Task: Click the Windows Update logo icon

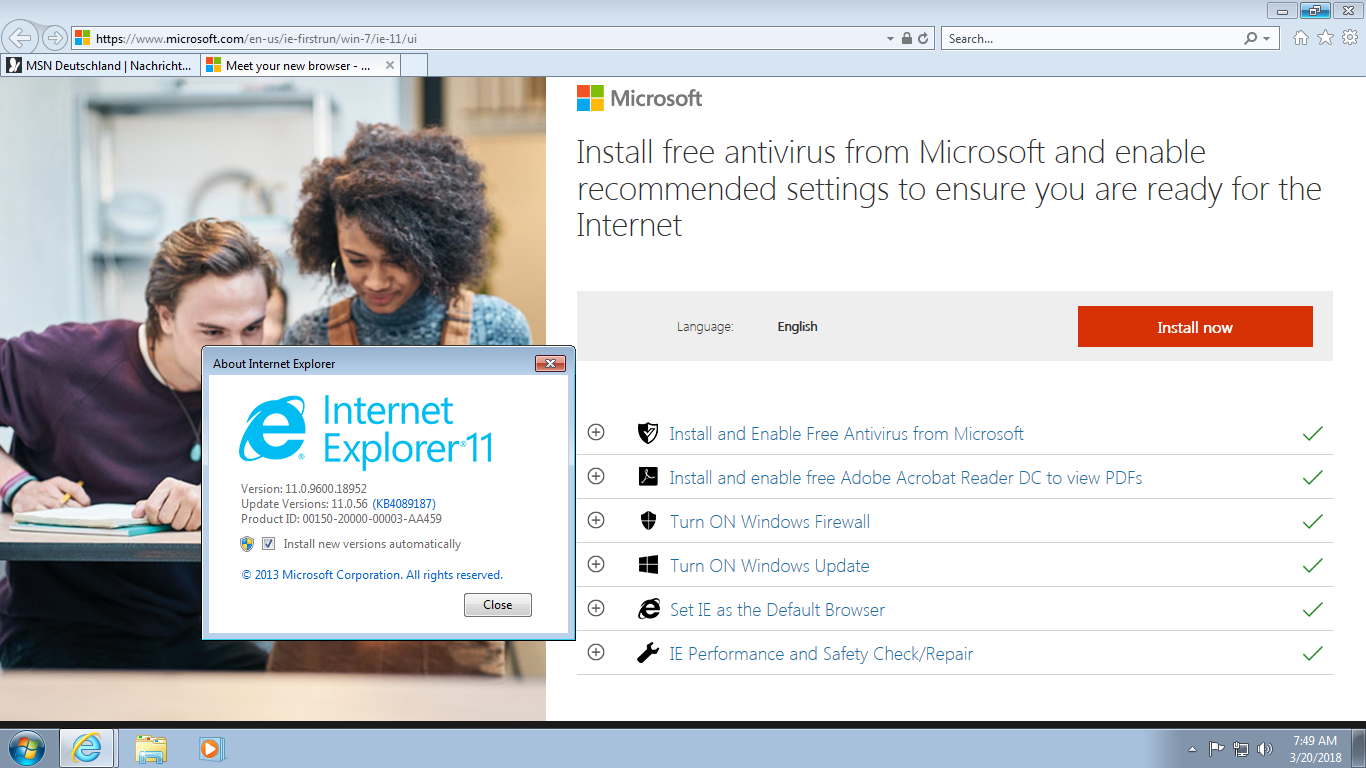Action: (x=648, y=565)
